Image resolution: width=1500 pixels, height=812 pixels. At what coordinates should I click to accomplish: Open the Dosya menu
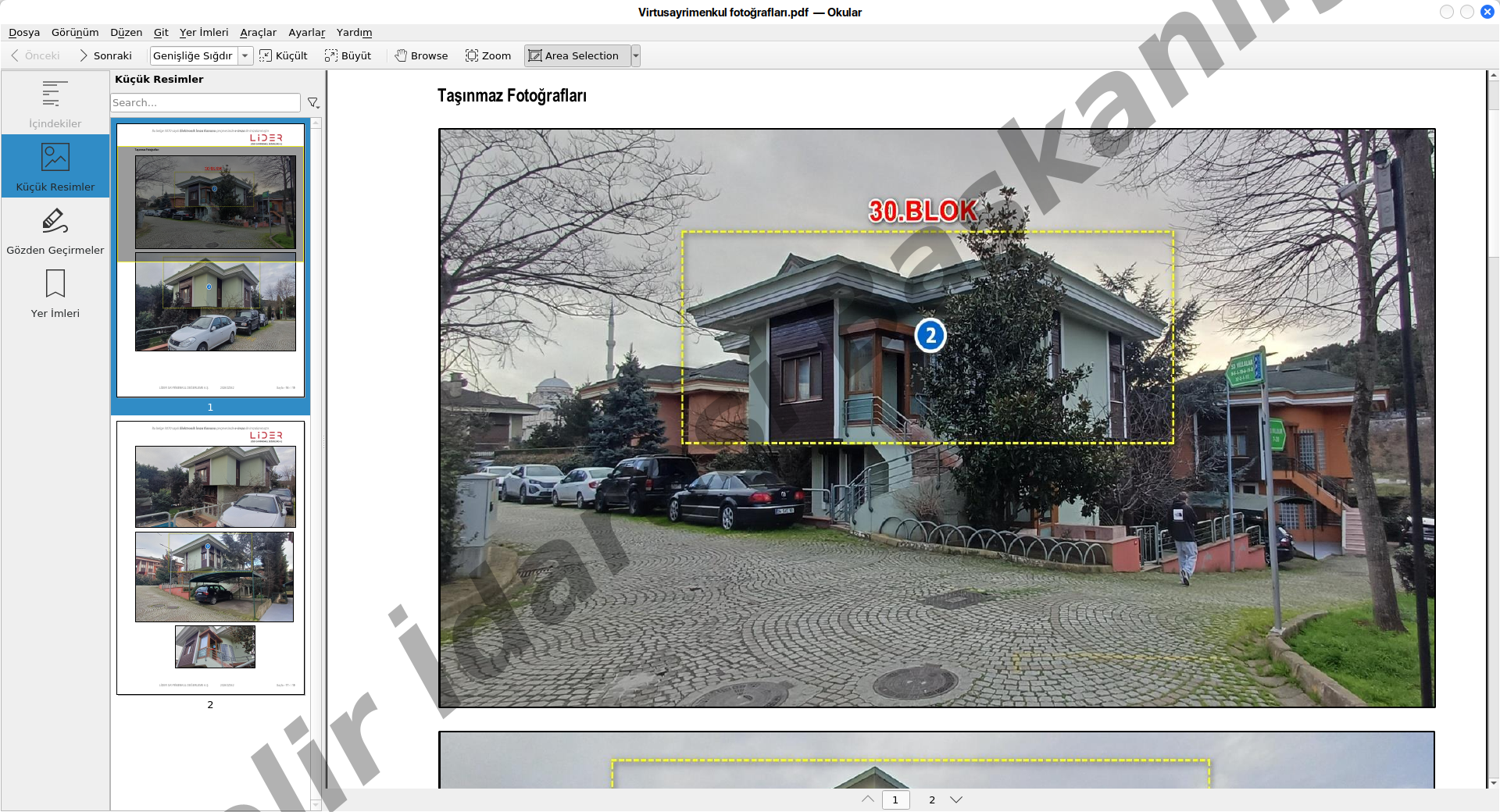click(x=24, y=33)
